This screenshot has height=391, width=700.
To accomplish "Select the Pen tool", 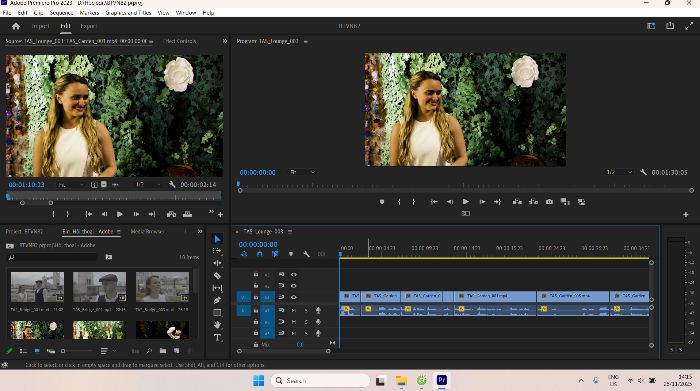I will tap(217, 300).
